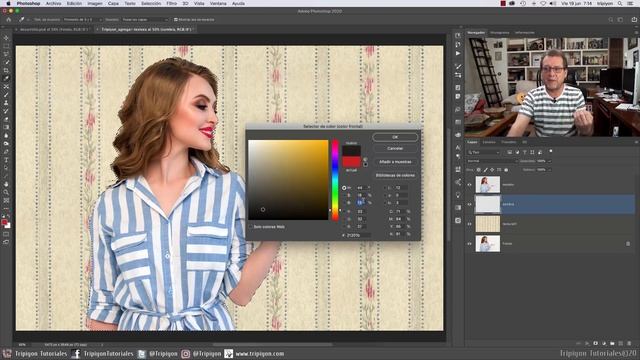Click OK in the color picker

[395, 137]
